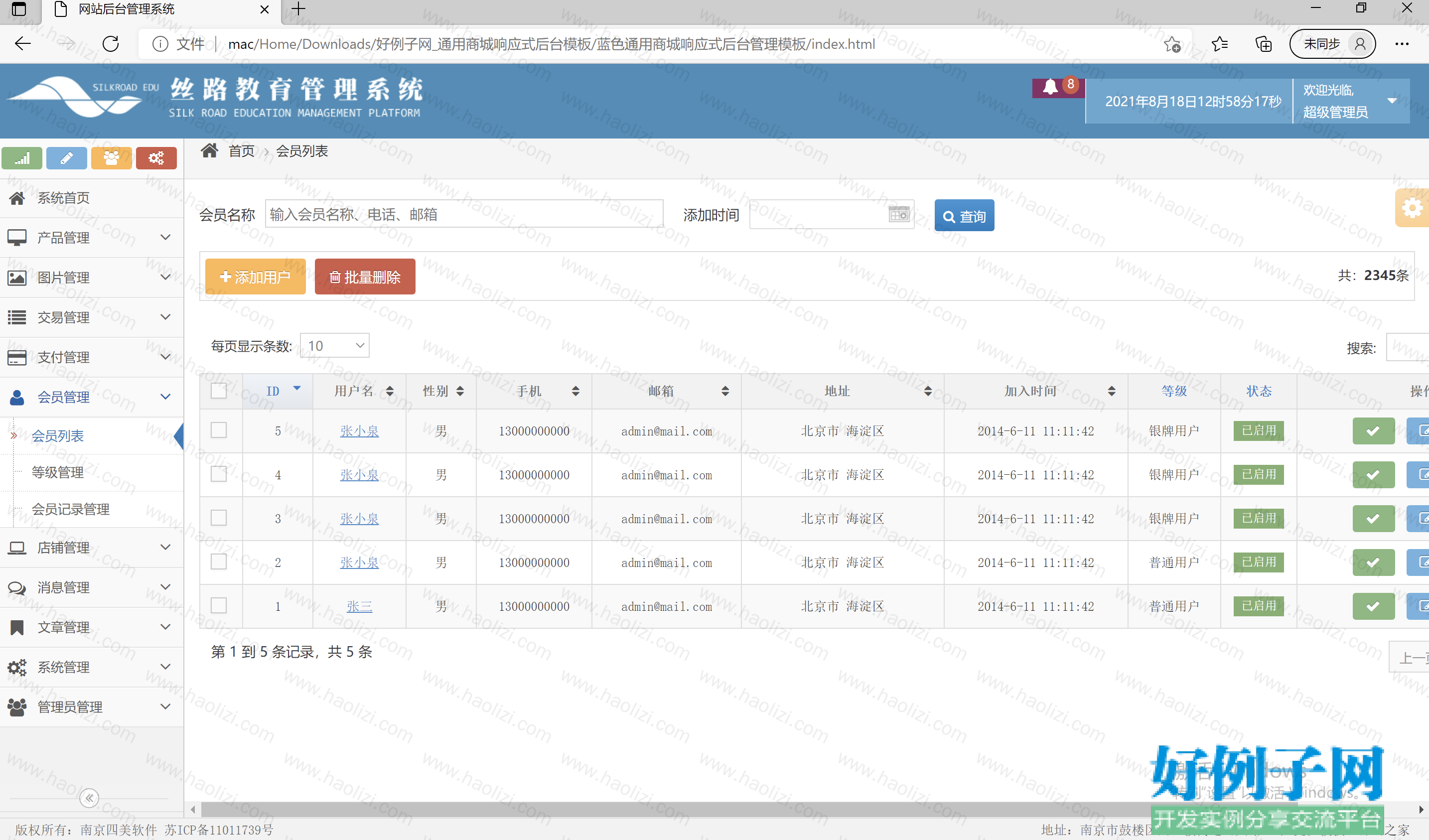Check the checkbox for row ID 1
Image resolution: width=1429 pixels, height=840 pixels.
tap(218, 605)
